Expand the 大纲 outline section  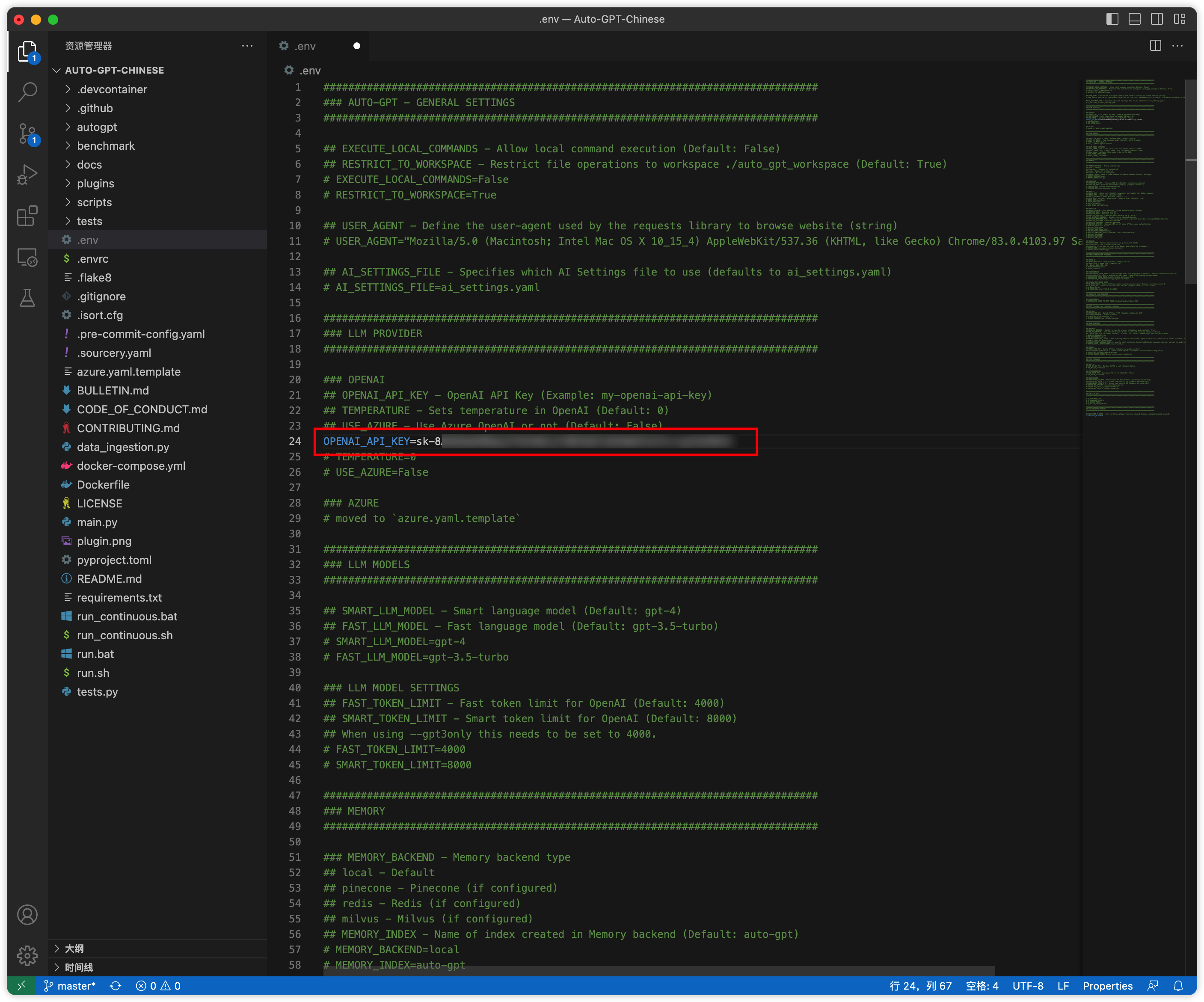(x=74, y=948)
